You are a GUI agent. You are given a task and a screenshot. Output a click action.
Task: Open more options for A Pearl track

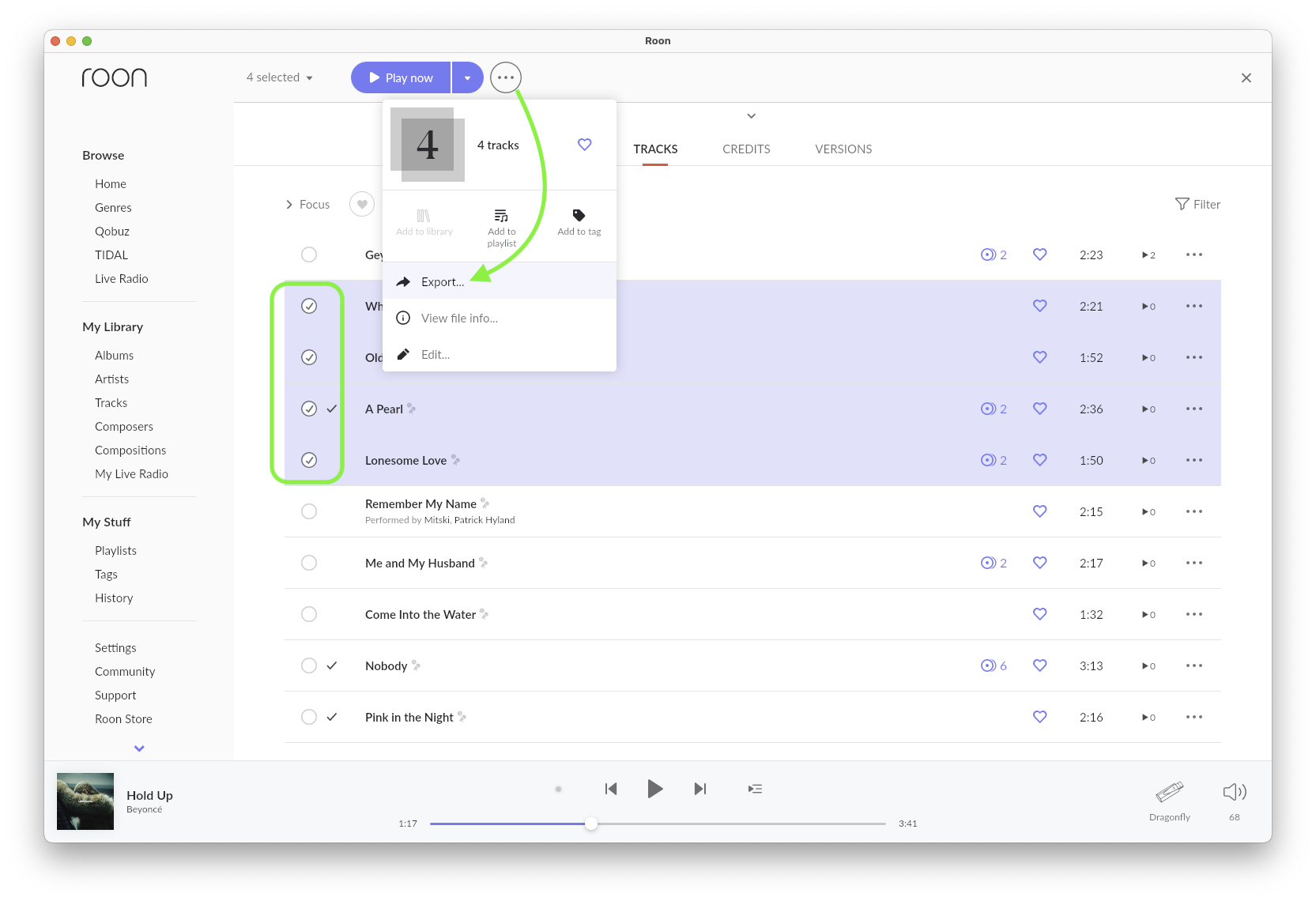[x=1194, y=409]
